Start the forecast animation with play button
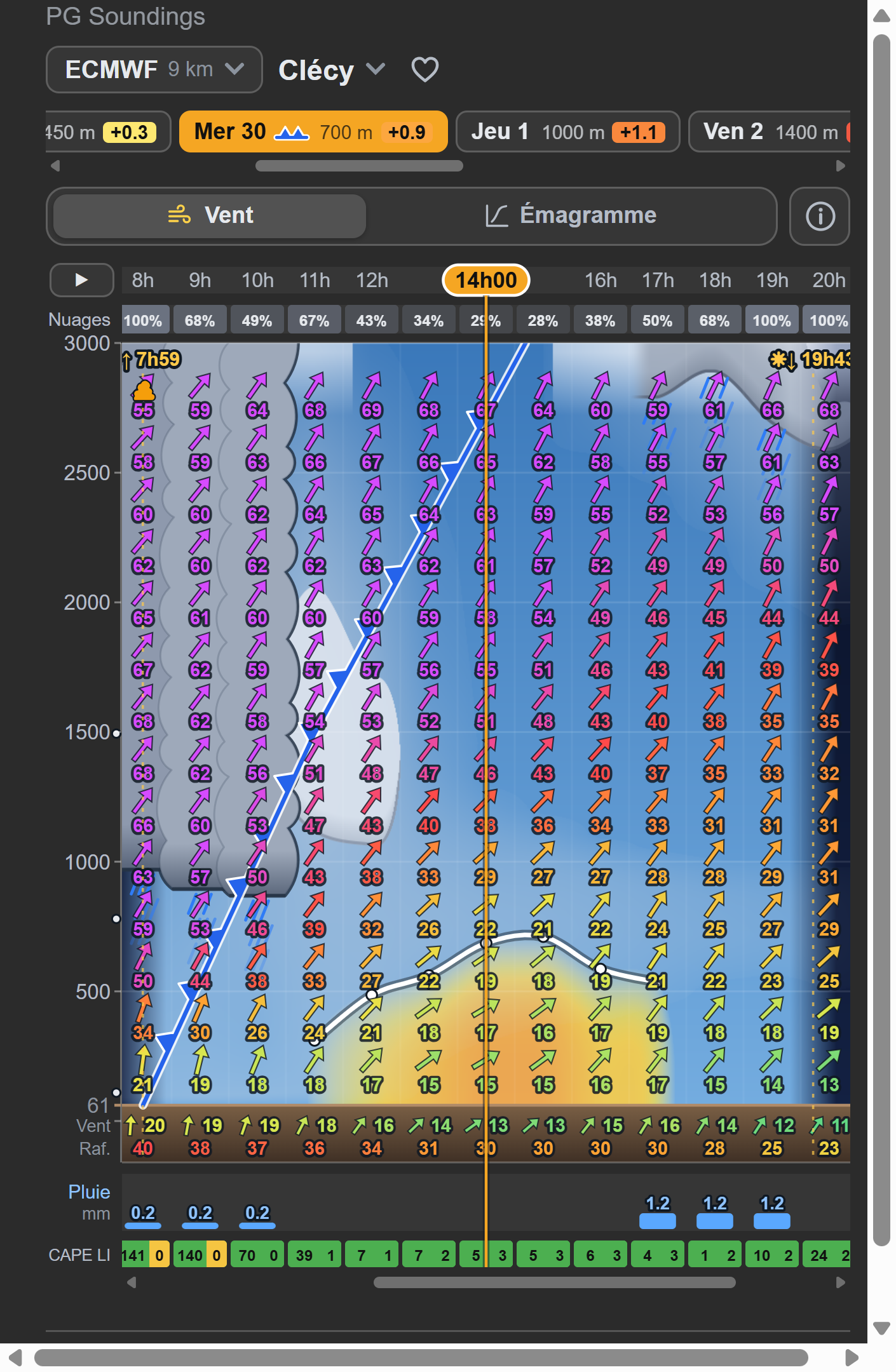The width and height of the screenshot is (896, 1372). 81,280
